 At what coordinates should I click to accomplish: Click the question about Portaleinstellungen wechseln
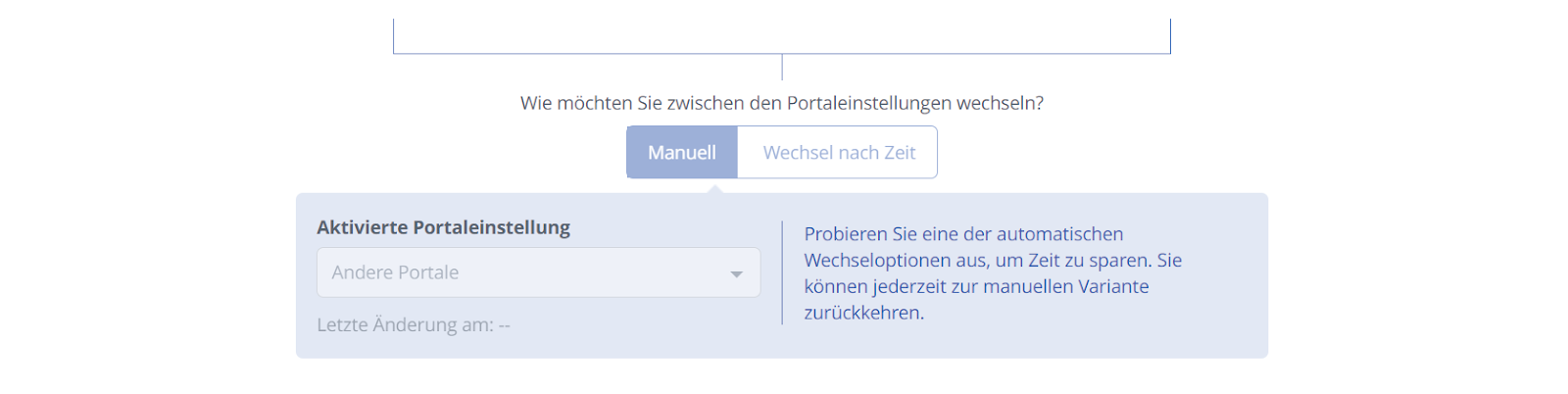coord(782,103)
